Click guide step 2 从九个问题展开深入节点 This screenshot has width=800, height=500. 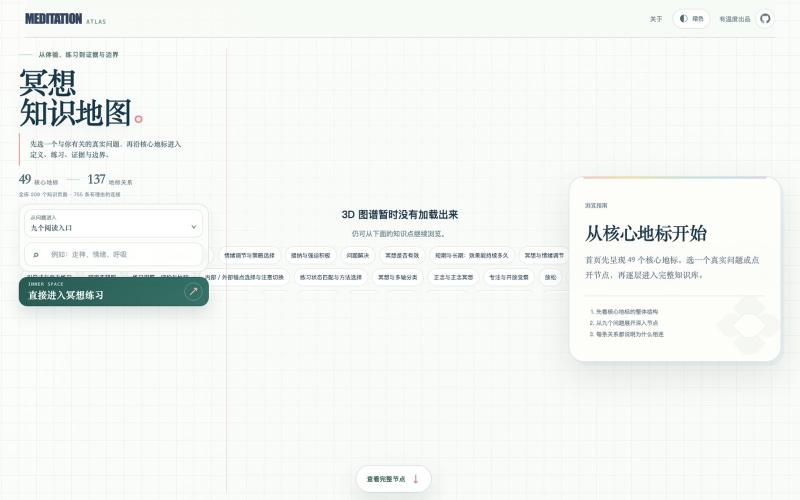click(x=624, y=323)
